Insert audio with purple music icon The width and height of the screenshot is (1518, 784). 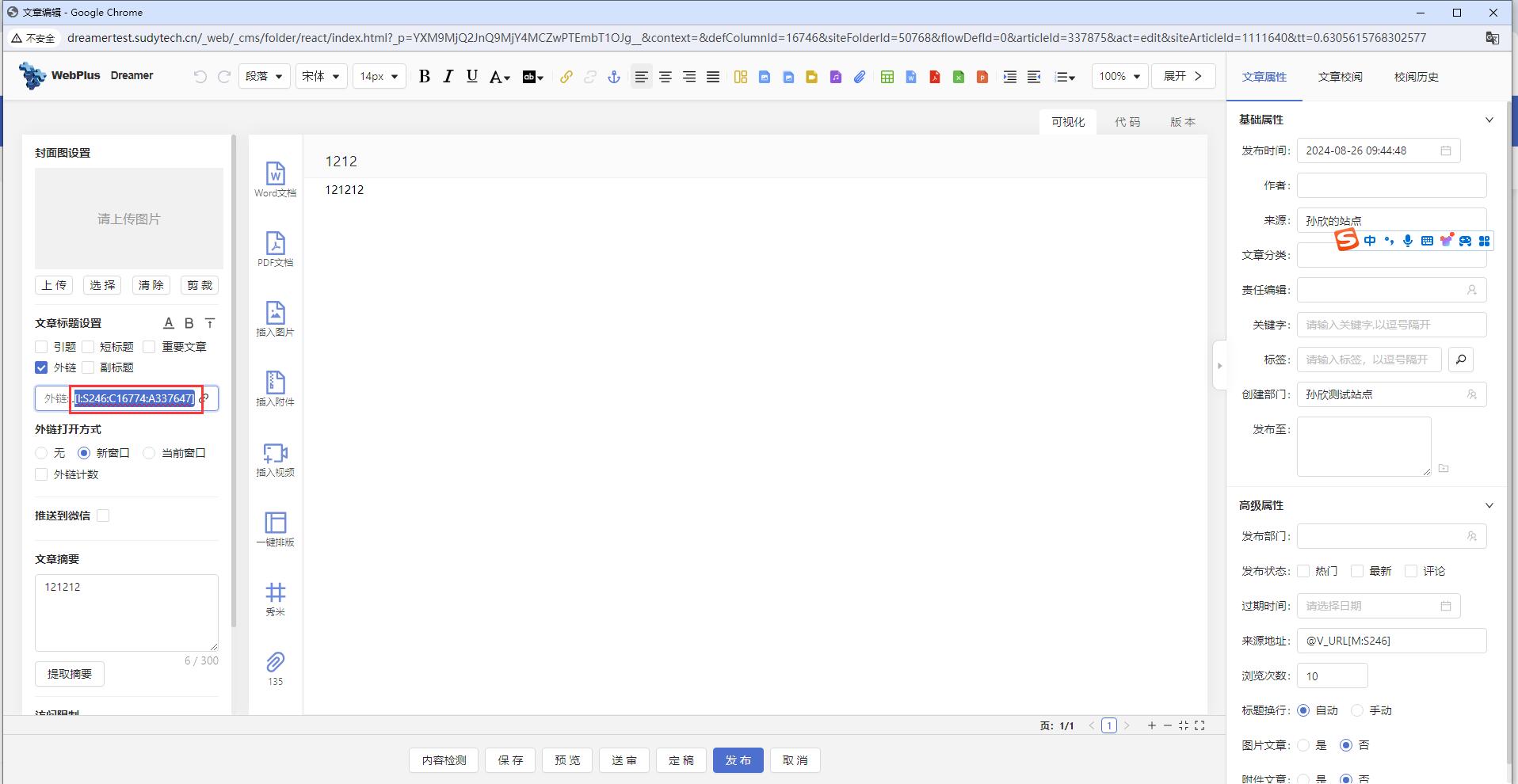(836, 77)
